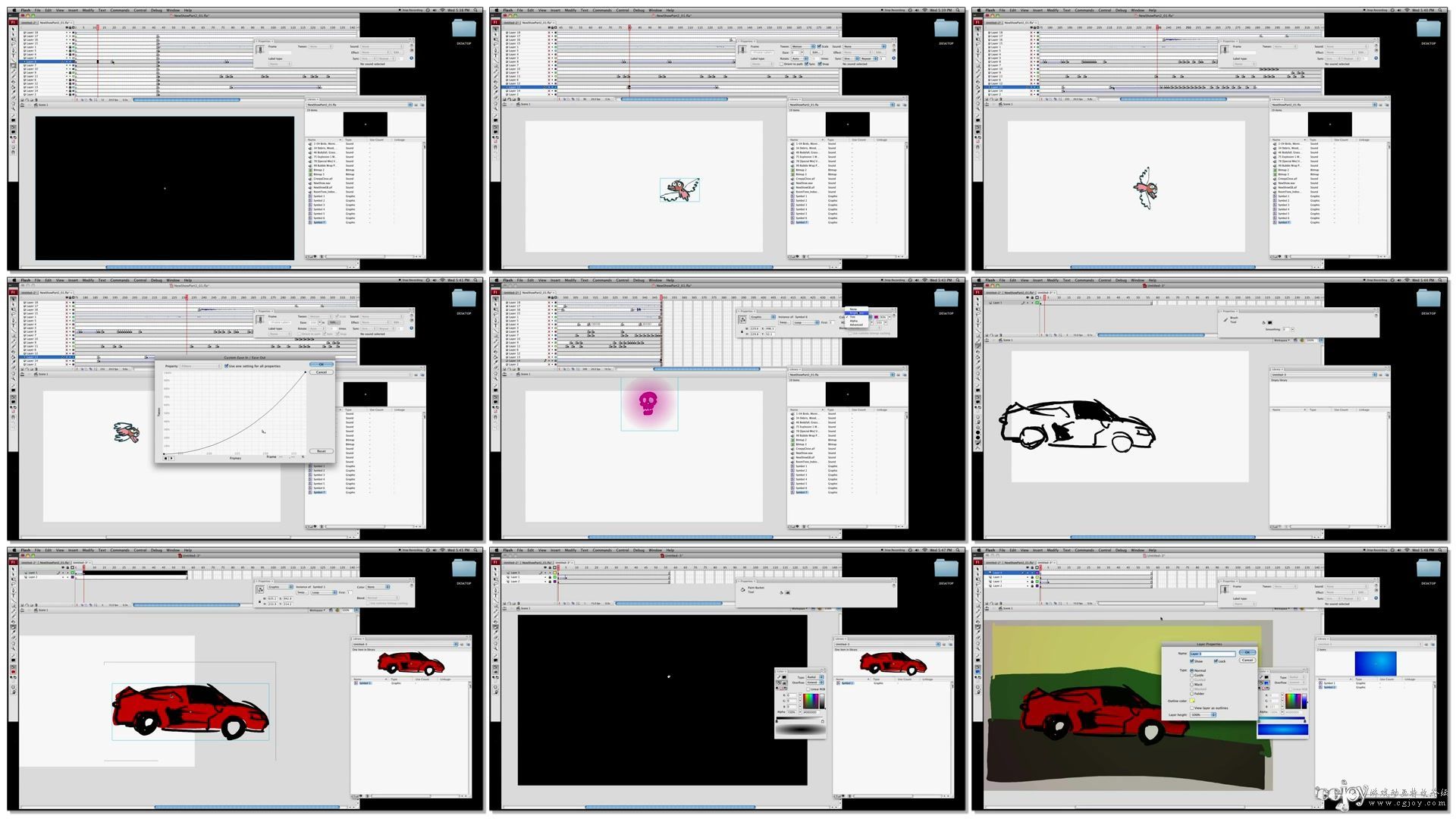Image resolution: width=1456 pixels, height=819 pixels.
Task: Select the Hand tool in the Paint Bucket screenshot
Action: pyautogui.click(x=495, y=643)
